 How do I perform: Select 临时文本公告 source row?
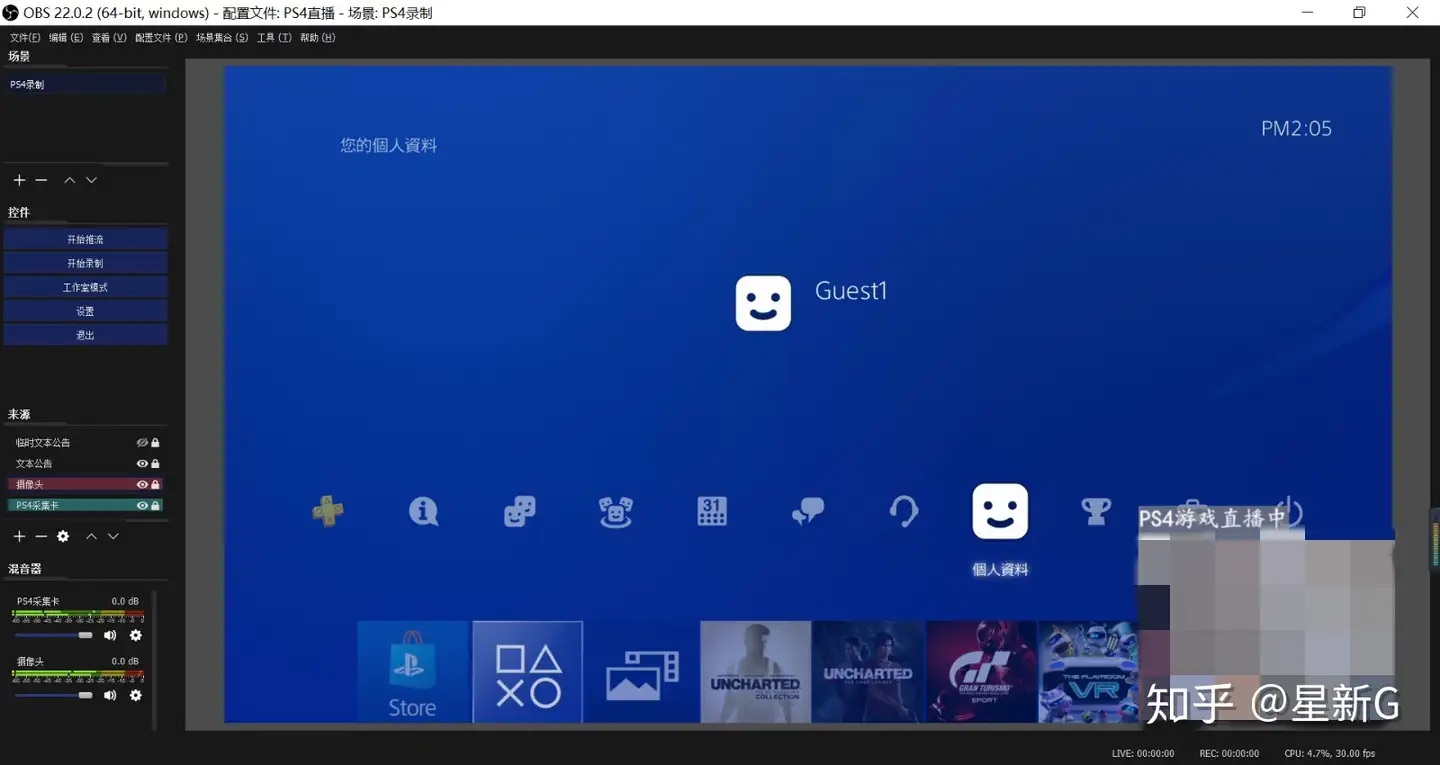click(x=85, y=442)
